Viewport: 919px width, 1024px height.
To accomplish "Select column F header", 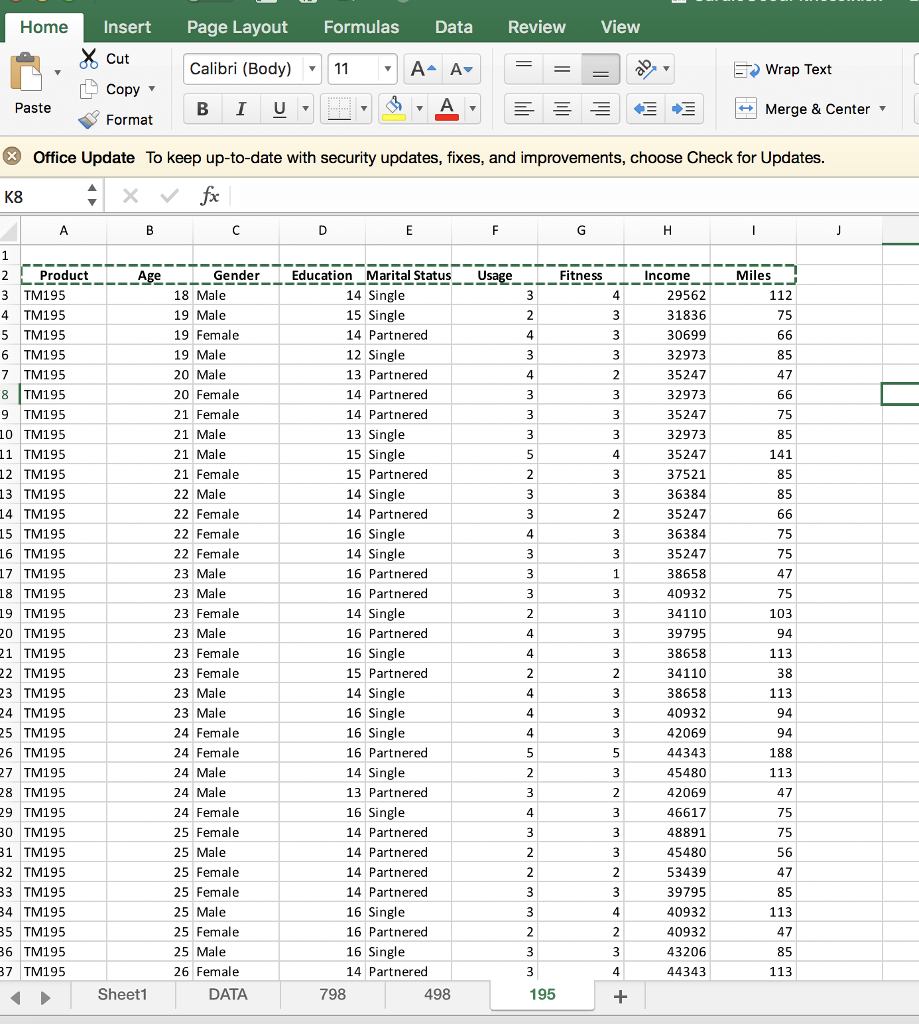I will coord(494,231).
